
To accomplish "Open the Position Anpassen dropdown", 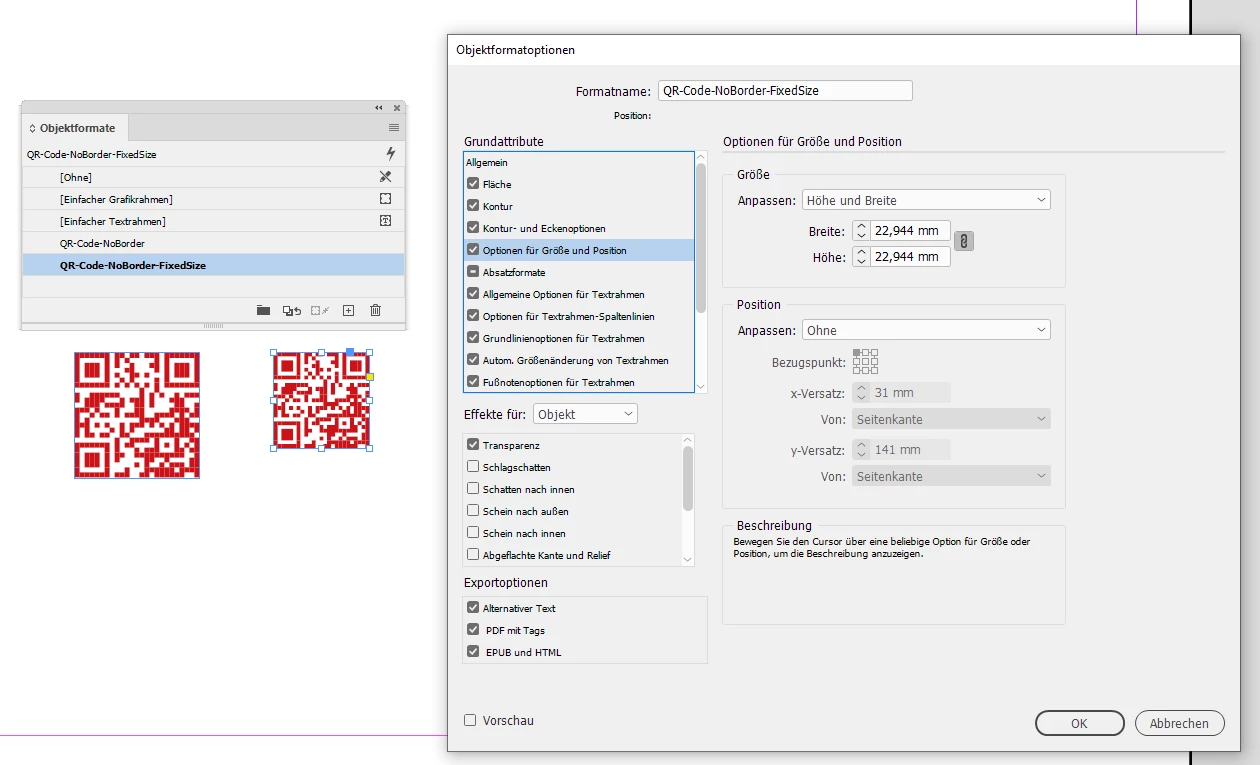I will [926, 330].
